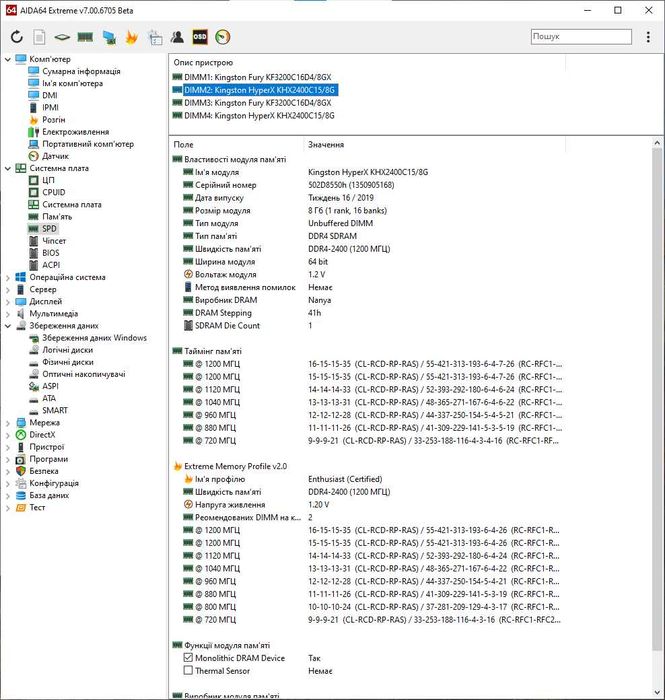
Task: Select the Пам'ять tree item
Action: 57,217
